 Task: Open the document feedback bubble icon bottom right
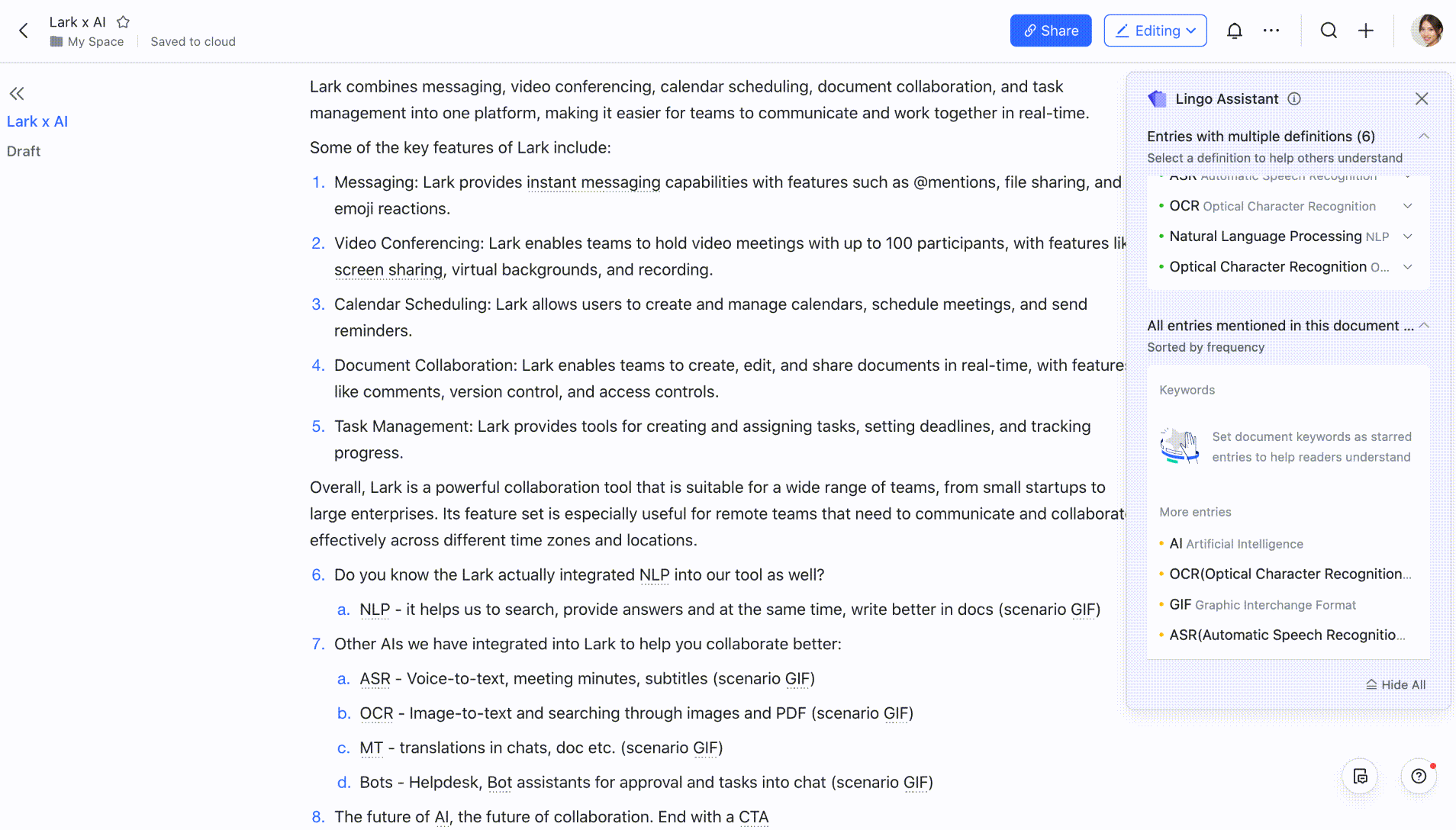pyautogui.click(x=1359, y=776)
